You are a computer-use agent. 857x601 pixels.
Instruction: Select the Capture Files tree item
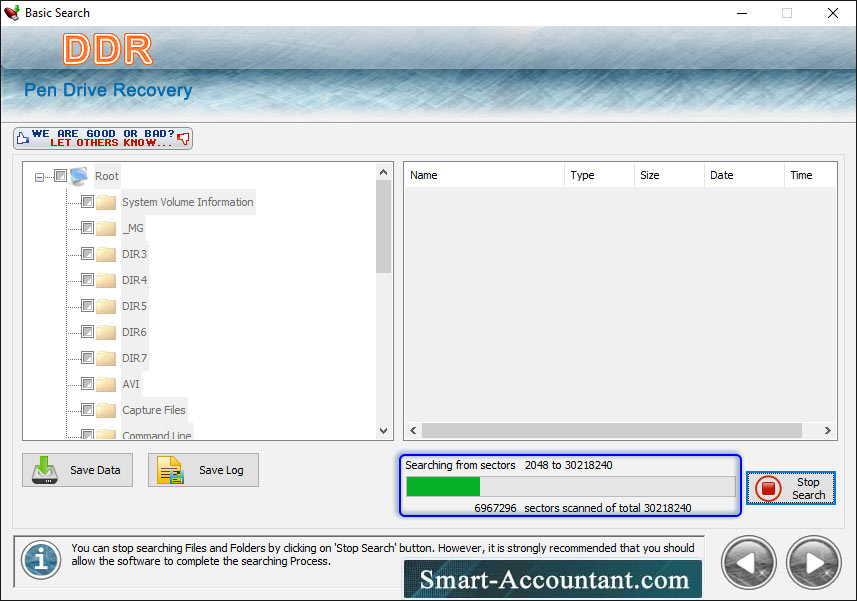154,410
